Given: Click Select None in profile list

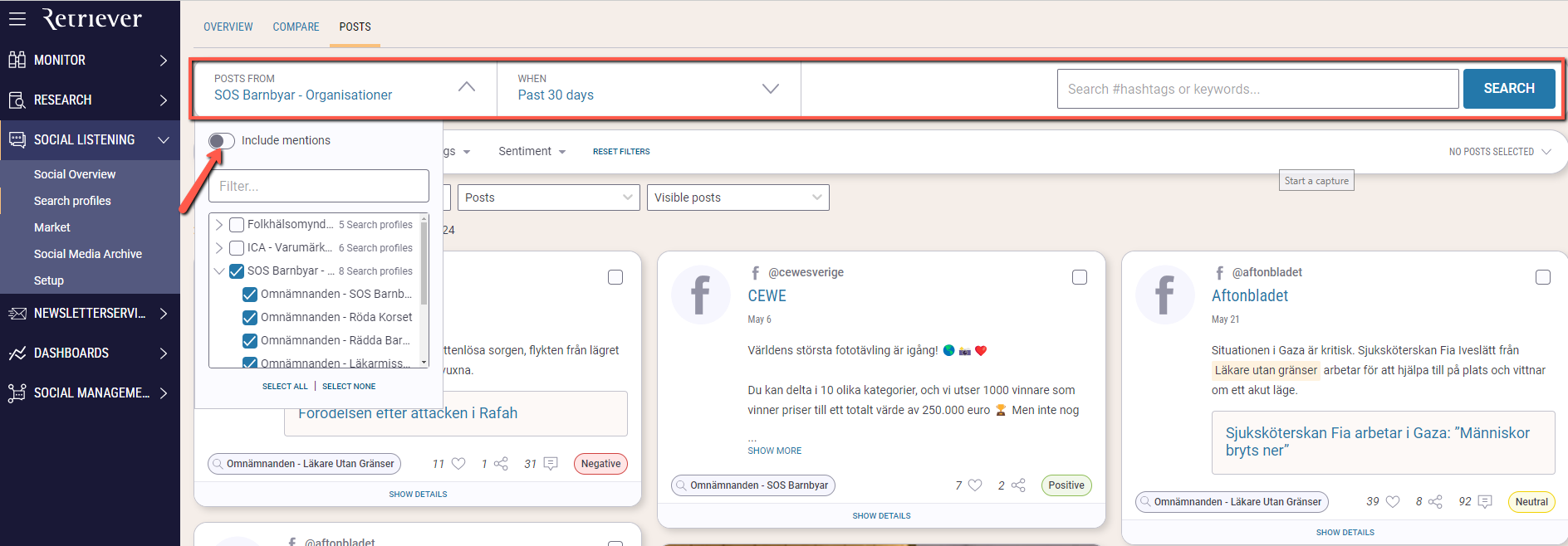Looking at the screenshot, I should click(x=349, y=387).
